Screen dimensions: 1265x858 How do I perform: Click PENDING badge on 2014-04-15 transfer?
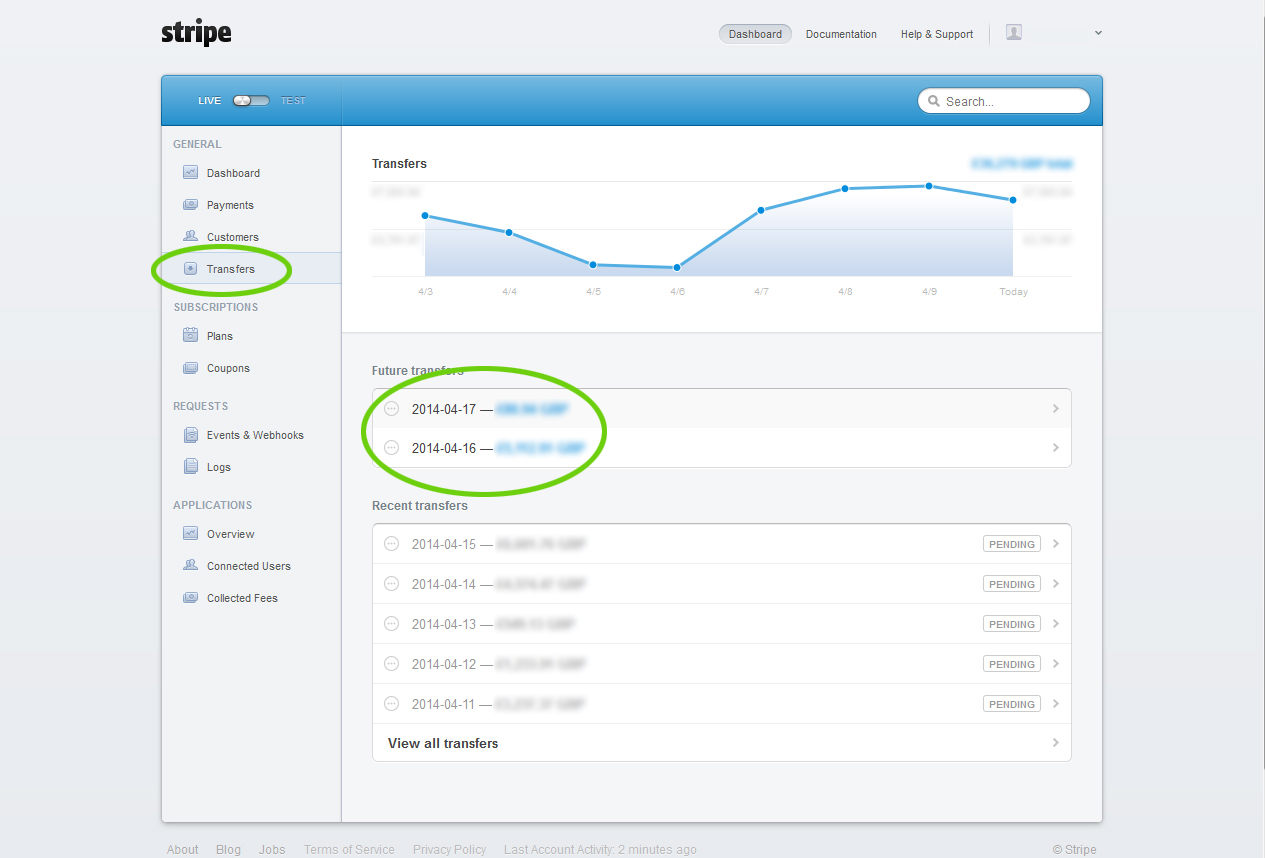[x=1012, y=544]
